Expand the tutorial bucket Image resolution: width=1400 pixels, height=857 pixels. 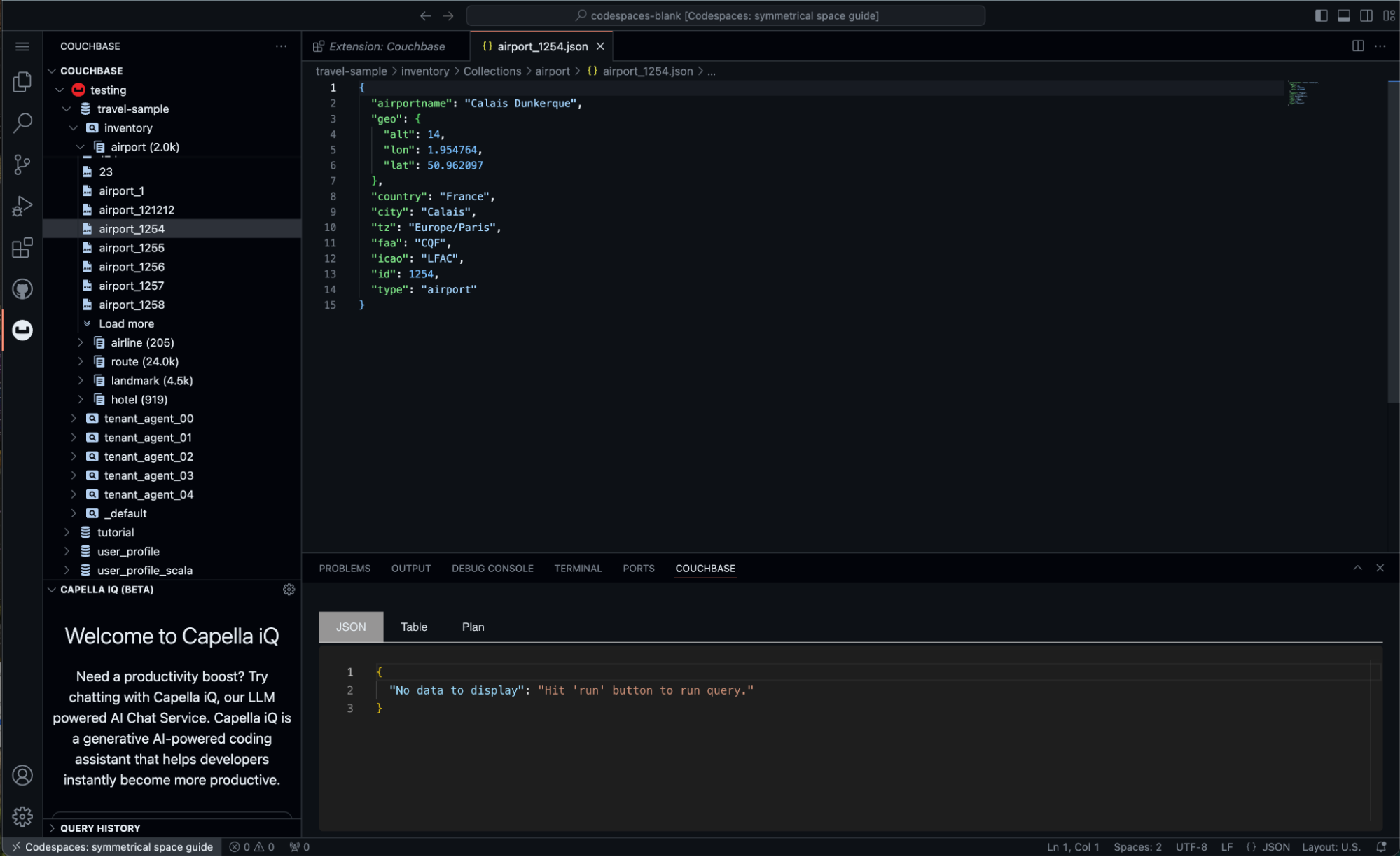[x=67, y=532]
